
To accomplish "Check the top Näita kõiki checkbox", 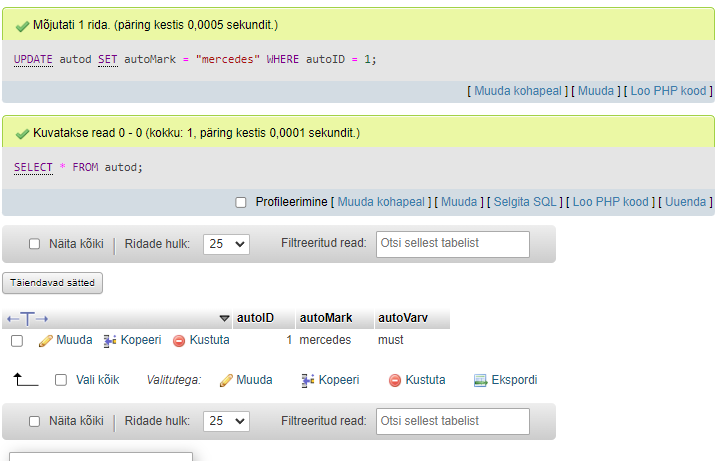I will pos(34,244).
